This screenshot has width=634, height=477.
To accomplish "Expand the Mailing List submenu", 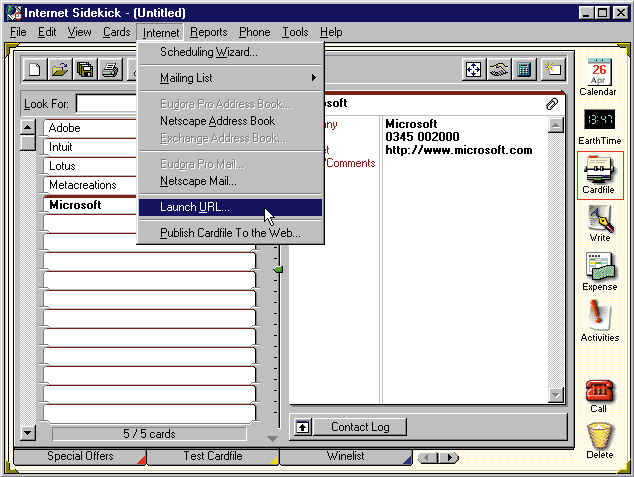I will (230, 78).
